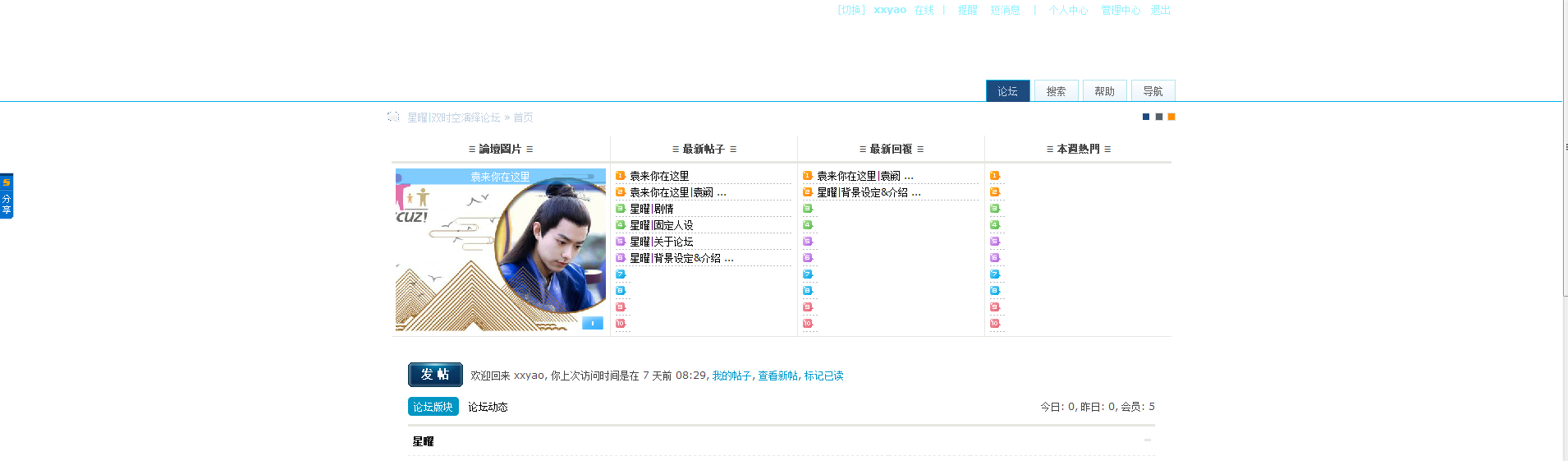The width and height of the screenshot is (1568, 461).
Task: Click the 首页 breadcrumb link
Action: pyautogui.click(x=523, y=118)
